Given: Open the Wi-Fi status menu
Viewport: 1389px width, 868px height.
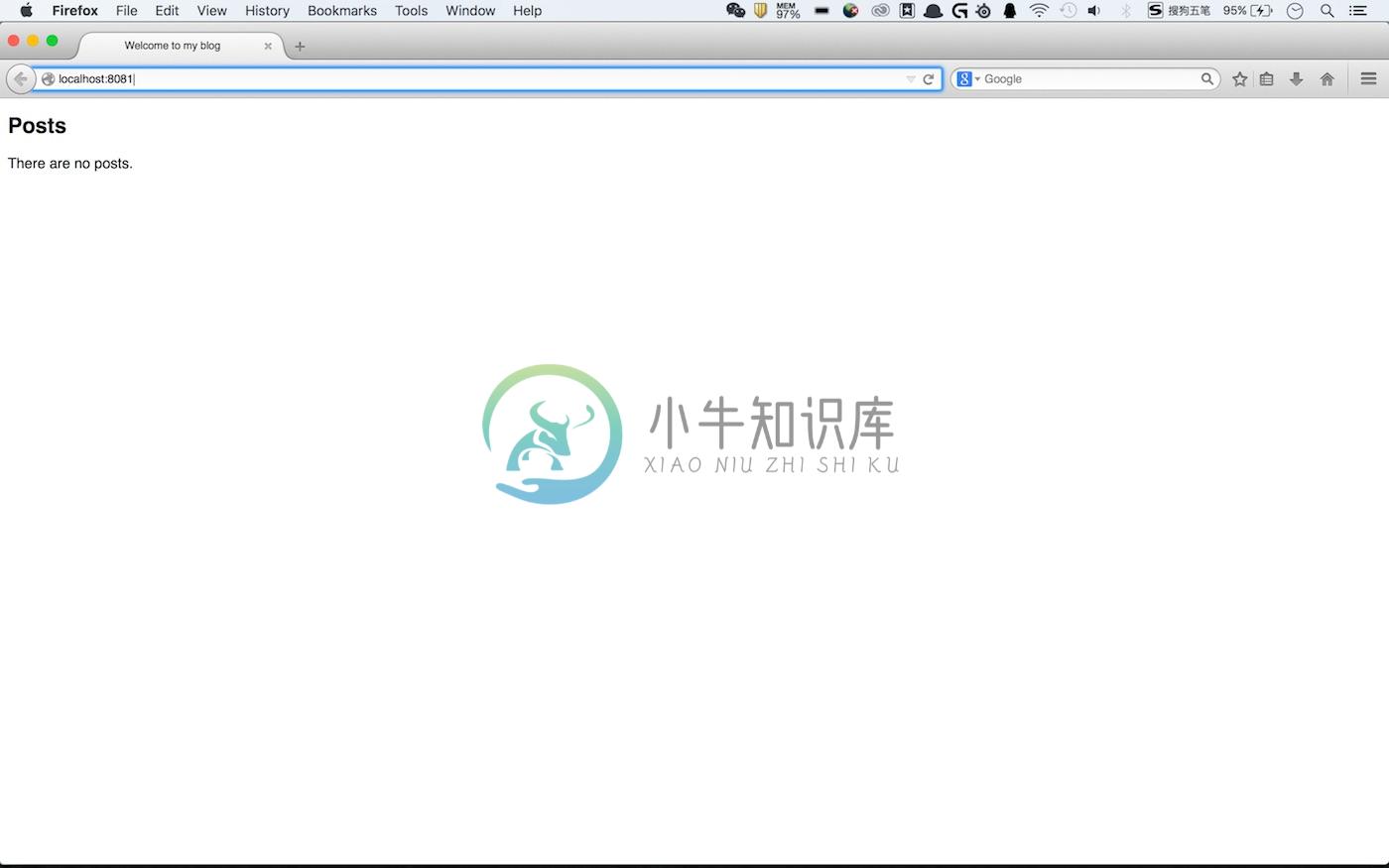Looking at the screenshot, I should [x=1039, y=11].
